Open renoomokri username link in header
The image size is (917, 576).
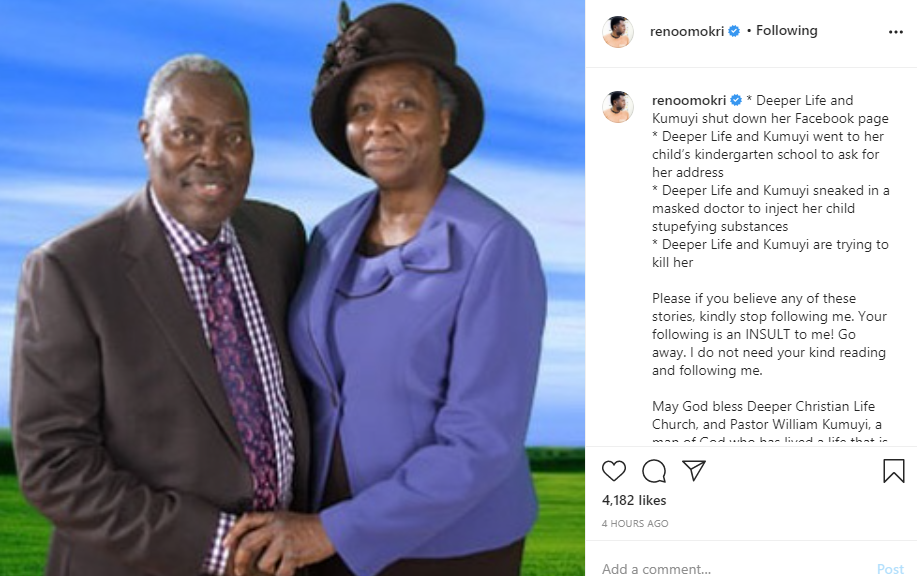(687, 32)
